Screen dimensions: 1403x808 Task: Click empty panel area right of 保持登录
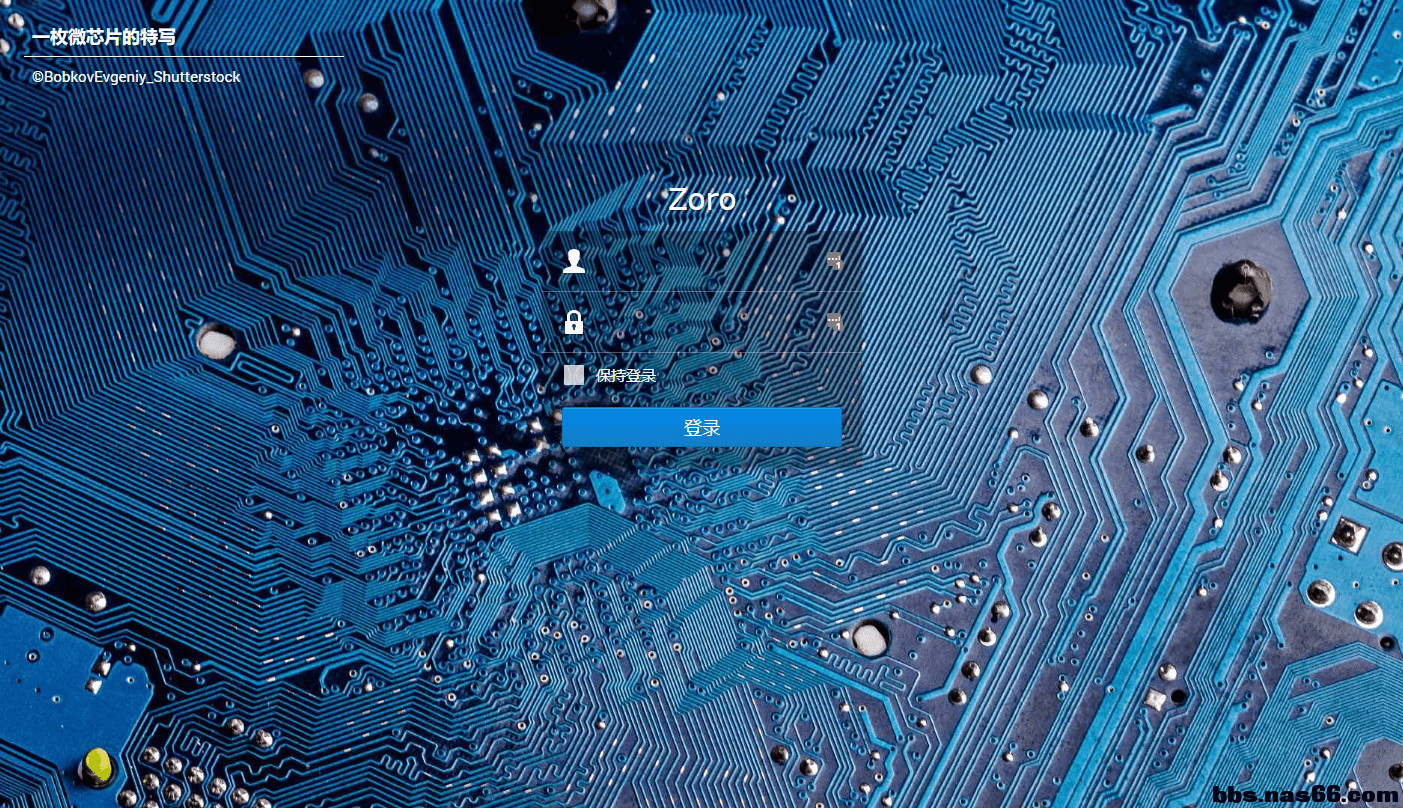tap(760, 376)
